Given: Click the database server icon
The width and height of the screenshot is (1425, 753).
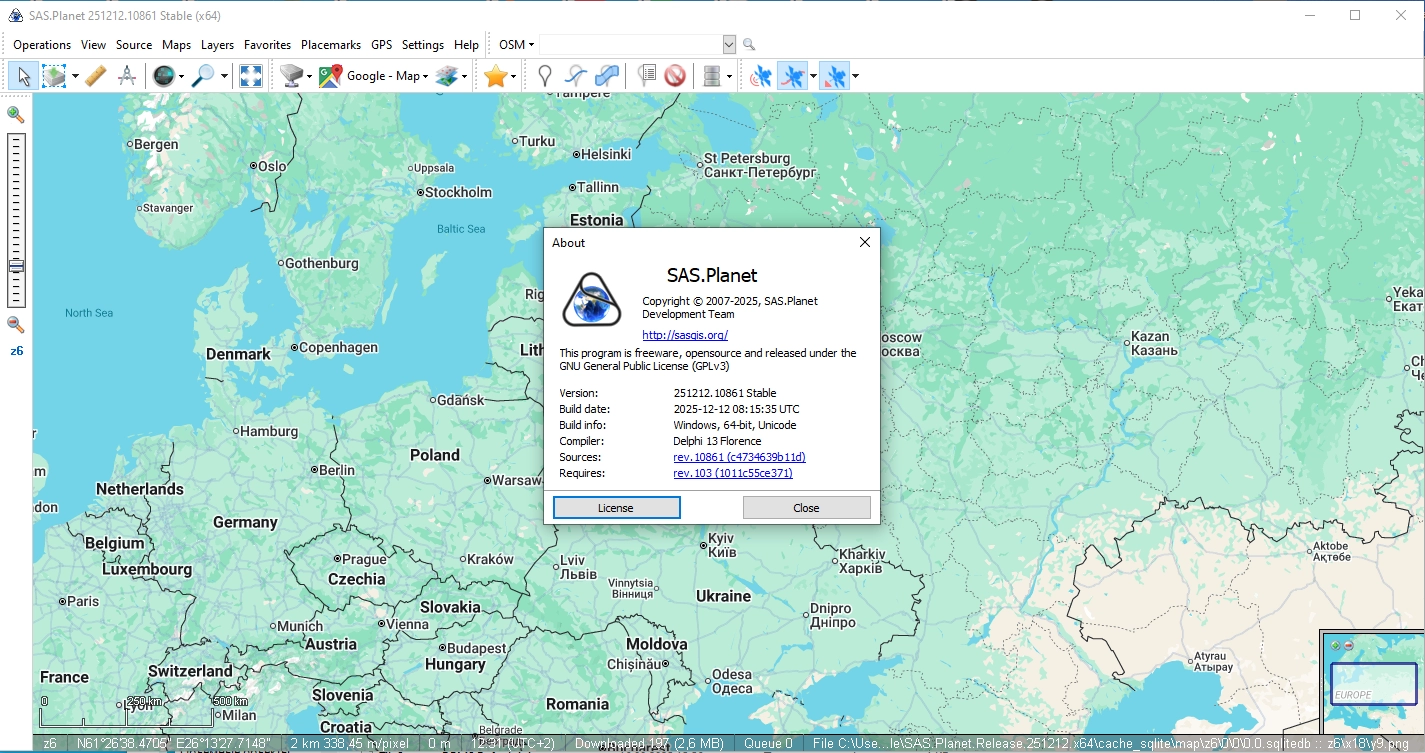Looking at the screenshot, I should (x=712, y=76).
